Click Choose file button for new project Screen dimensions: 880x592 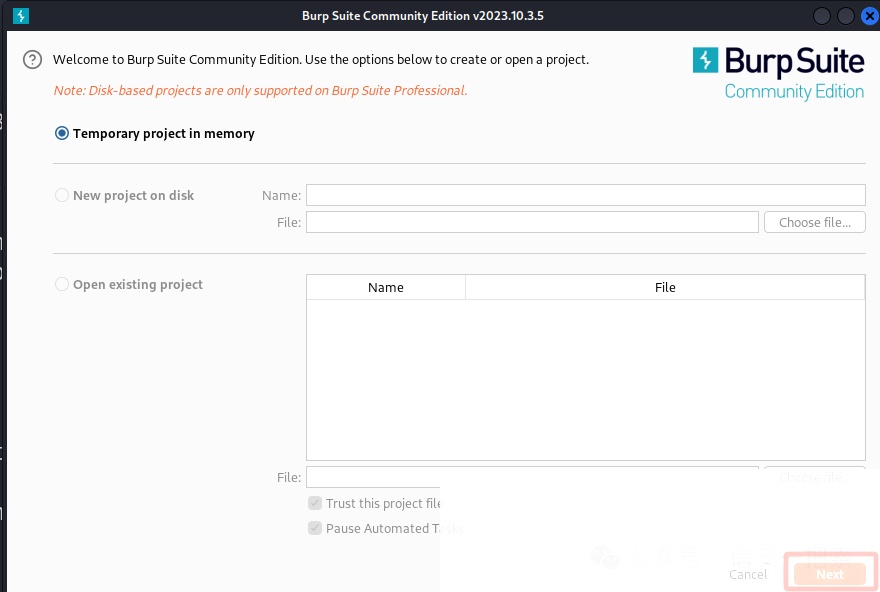click(x=815, y=222)
